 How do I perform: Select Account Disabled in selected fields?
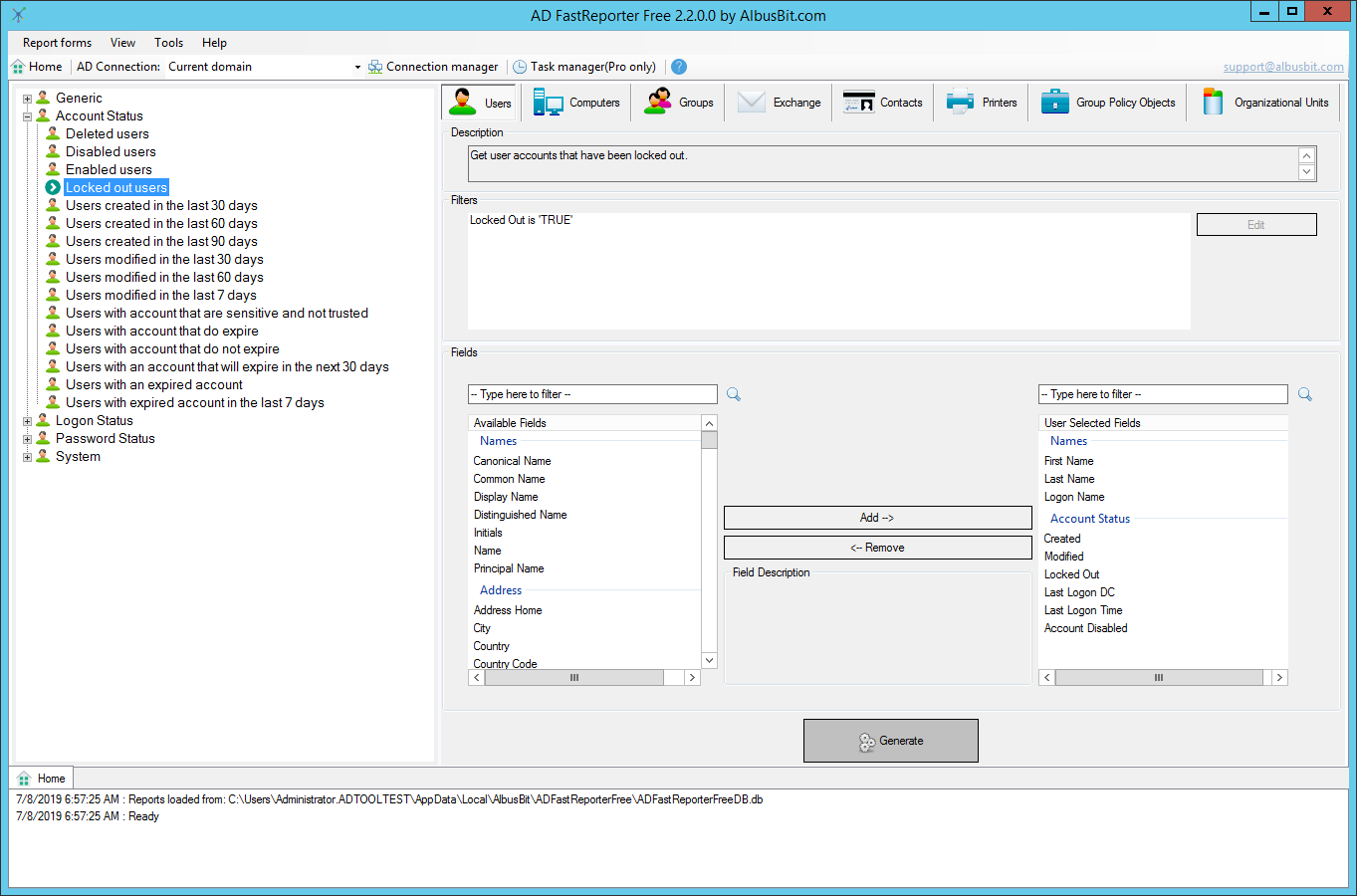(x=1085, y=628)
